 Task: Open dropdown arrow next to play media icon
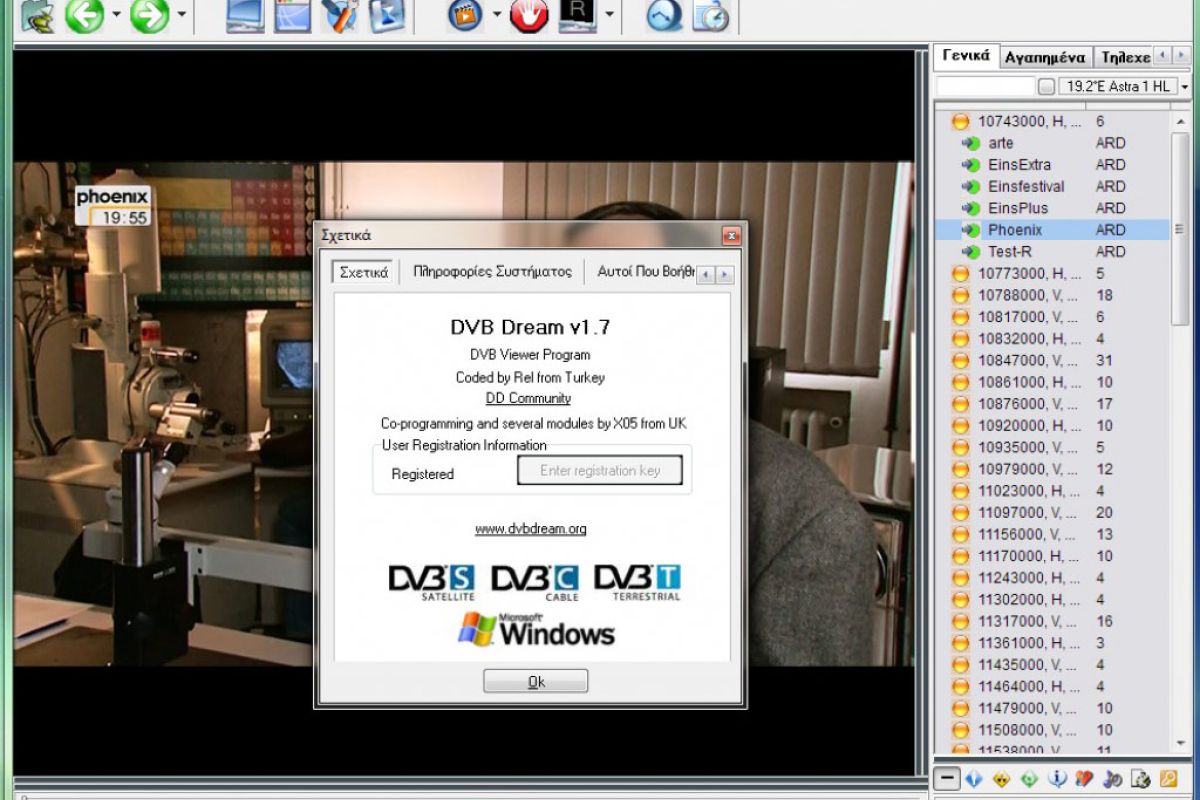(x=497, y=15)
